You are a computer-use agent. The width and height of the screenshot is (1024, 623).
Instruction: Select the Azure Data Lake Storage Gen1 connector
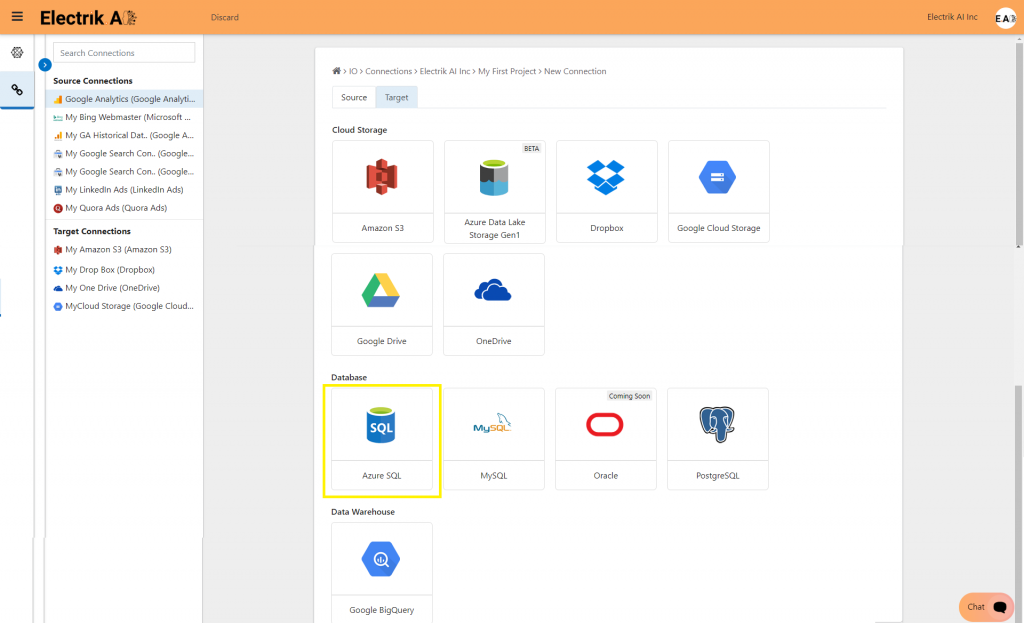click(x=494, y=190)
